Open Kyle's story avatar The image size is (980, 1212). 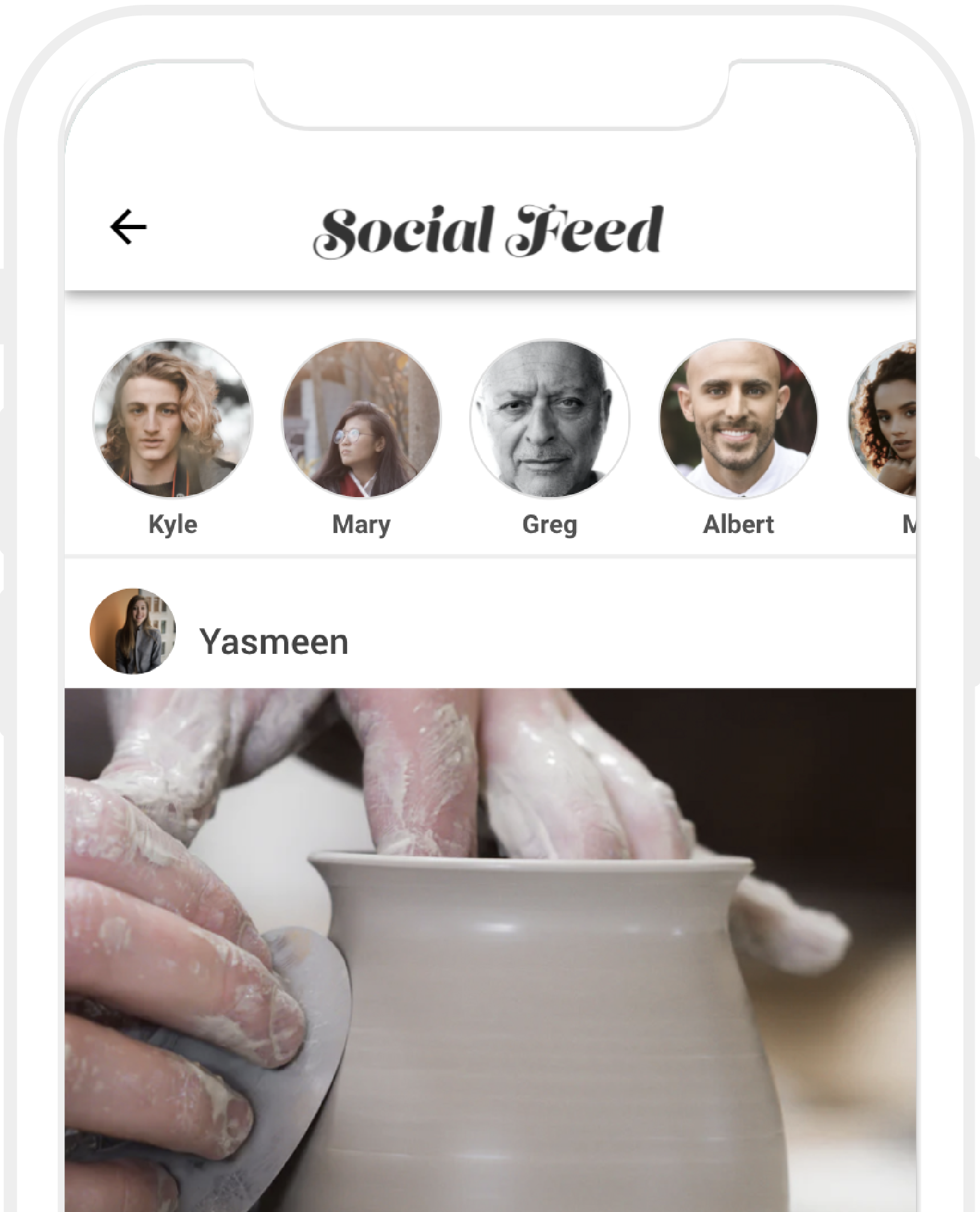click(x=173, y=418)
